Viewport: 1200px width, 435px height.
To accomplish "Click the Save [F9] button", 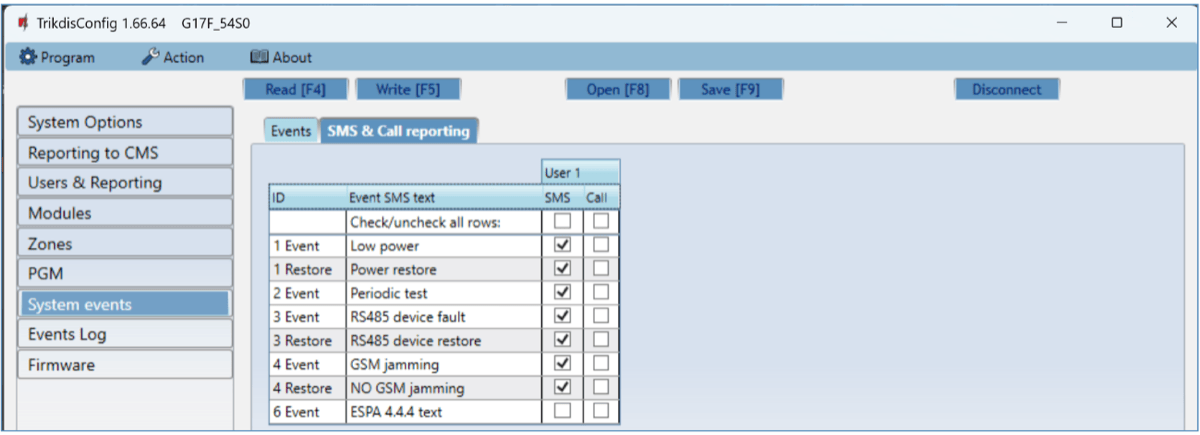I will [730, 89].
